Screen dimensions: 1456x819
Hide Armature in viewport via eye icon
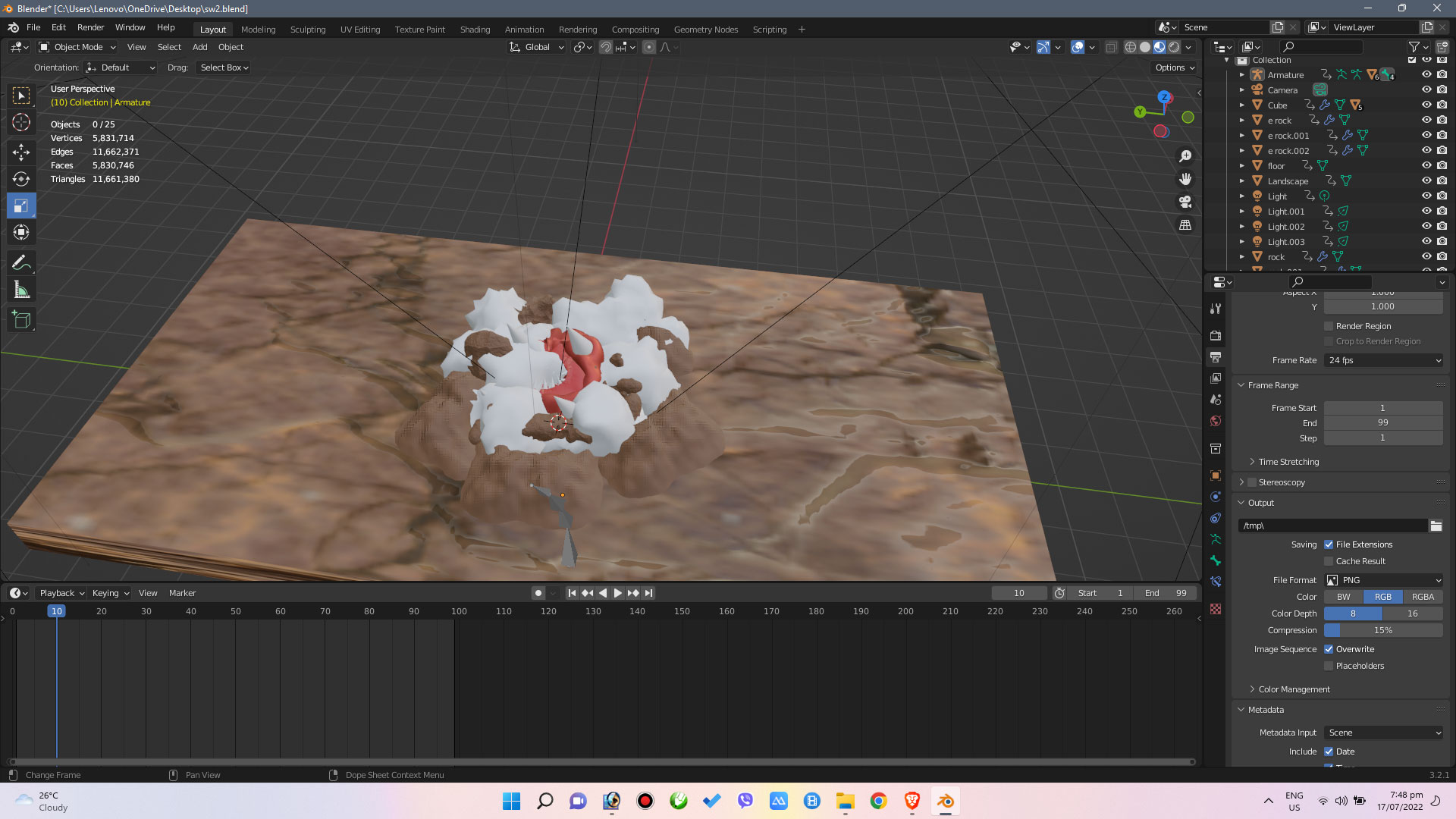click(x=1426, y=74)
